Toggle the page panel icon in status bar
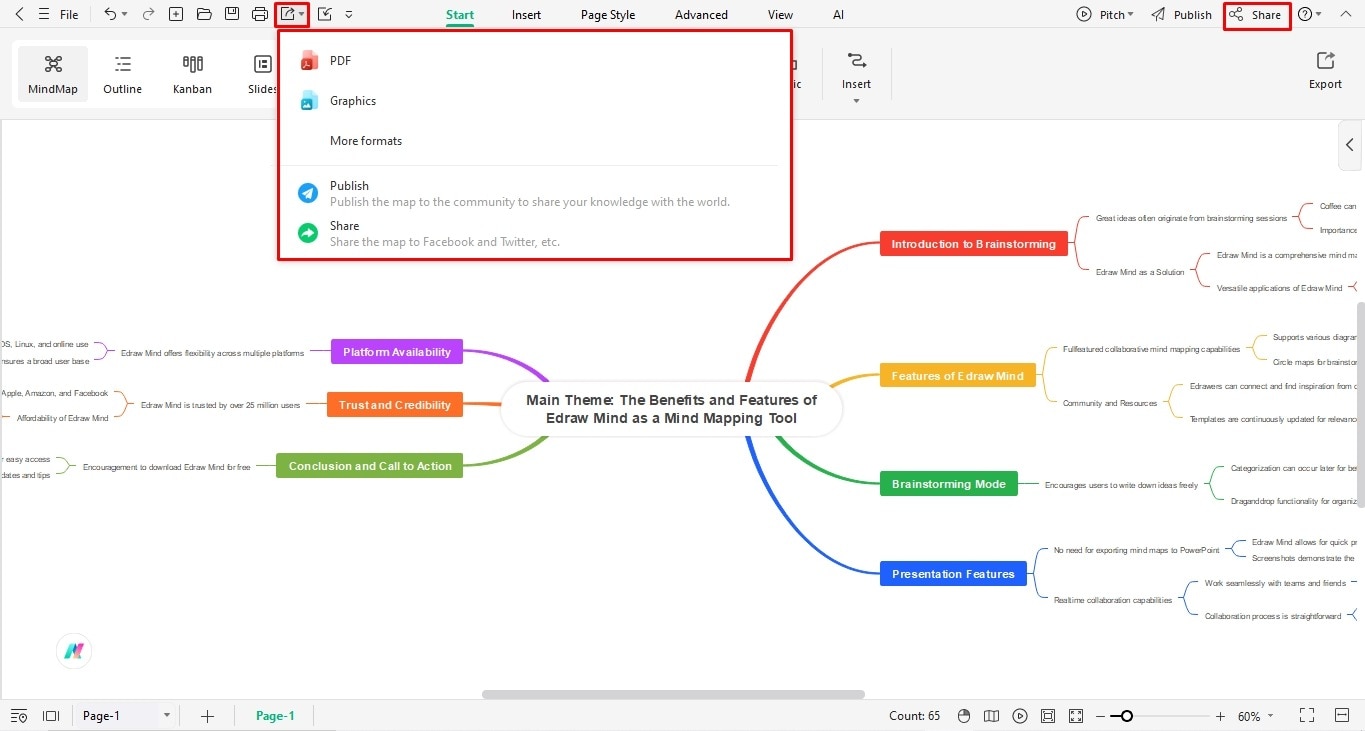This screenshot has height=731, width=1365. [51, 716]
